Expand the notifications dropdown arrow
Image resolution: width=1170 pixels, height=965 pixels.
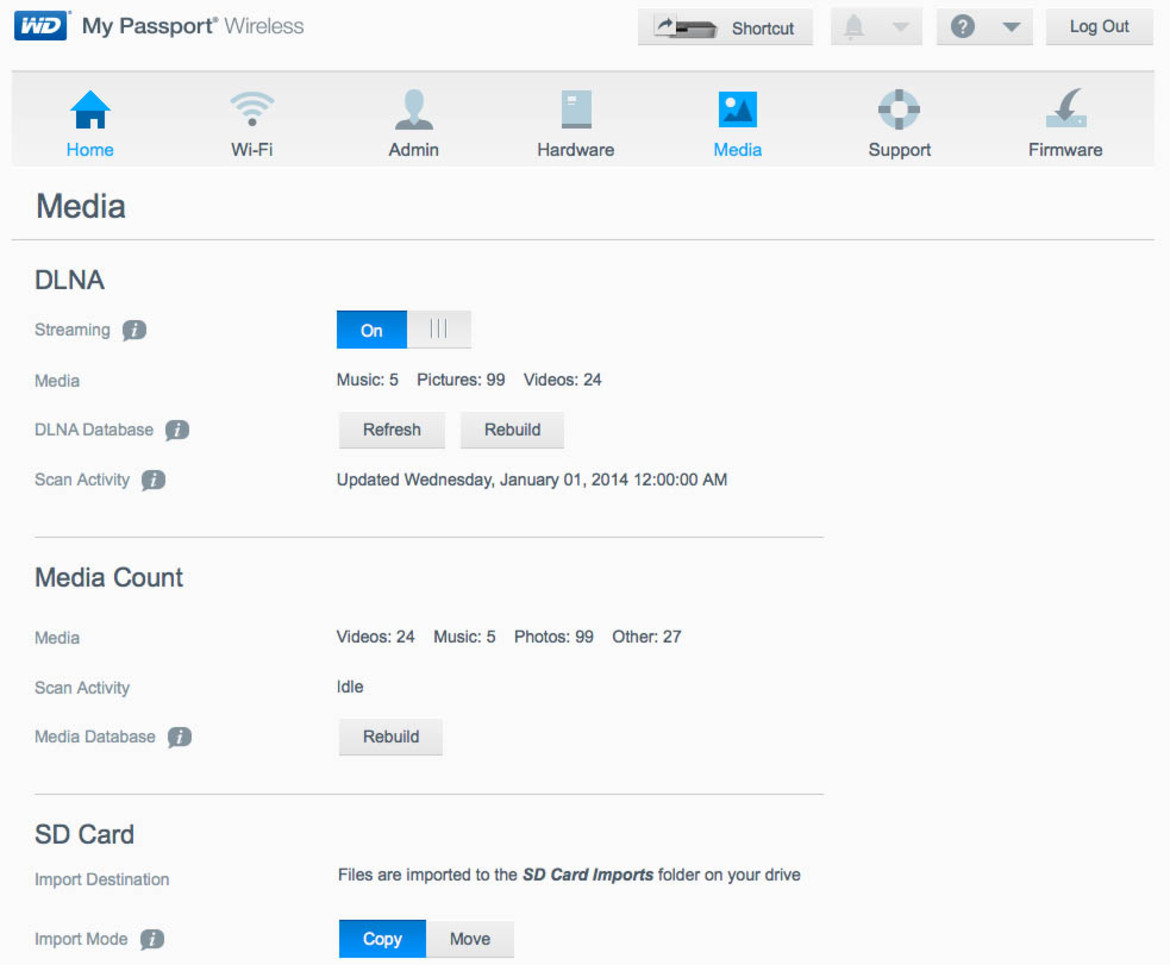point(901,28)
